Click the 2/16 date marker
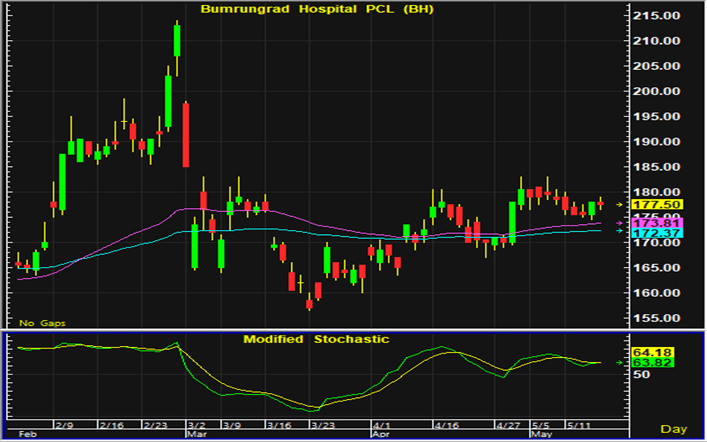Screen dimensions: 707x442 pyautogui.click(x=110, y=426)
